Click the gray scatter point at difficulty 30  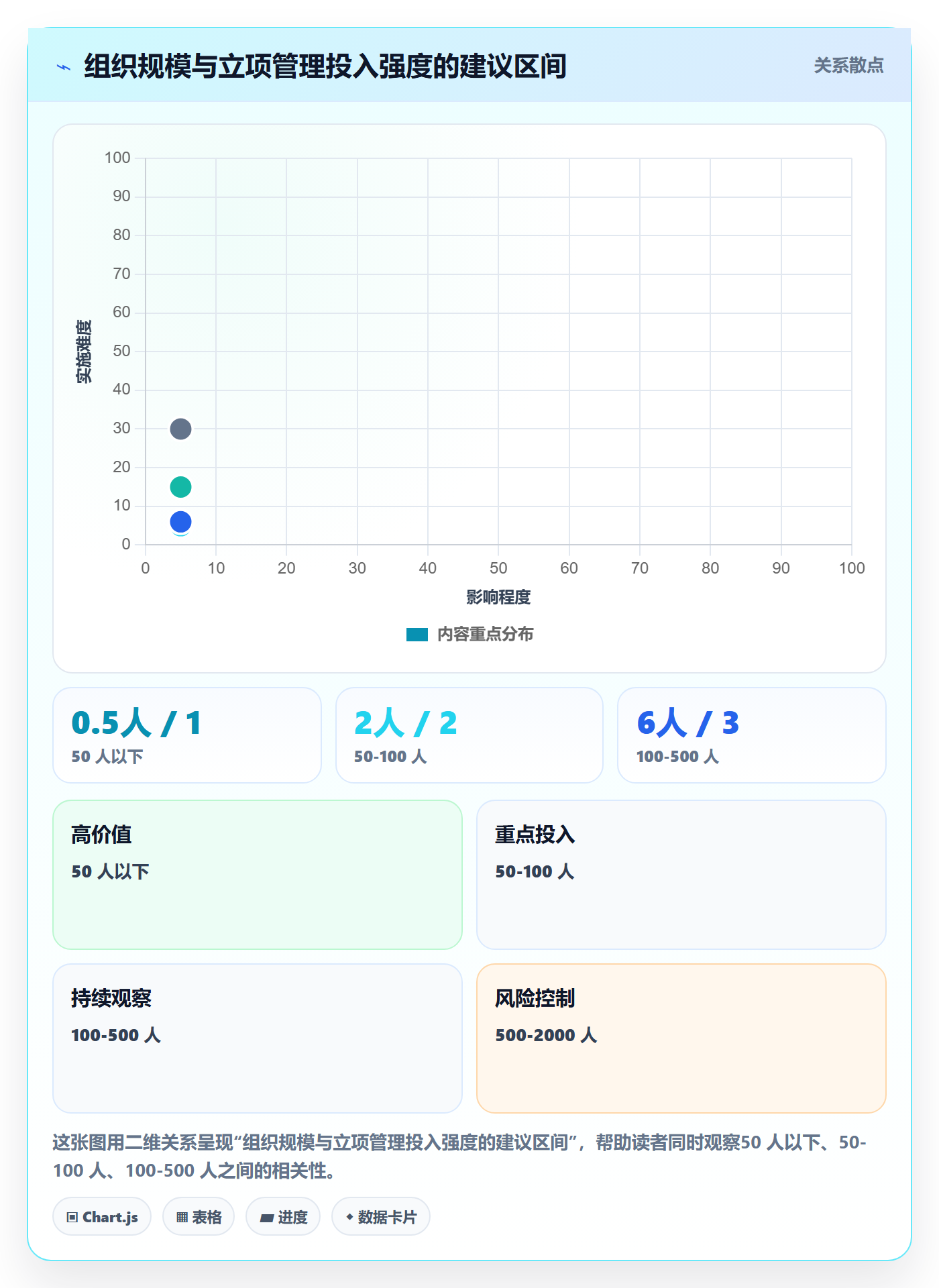coord(180,429)
